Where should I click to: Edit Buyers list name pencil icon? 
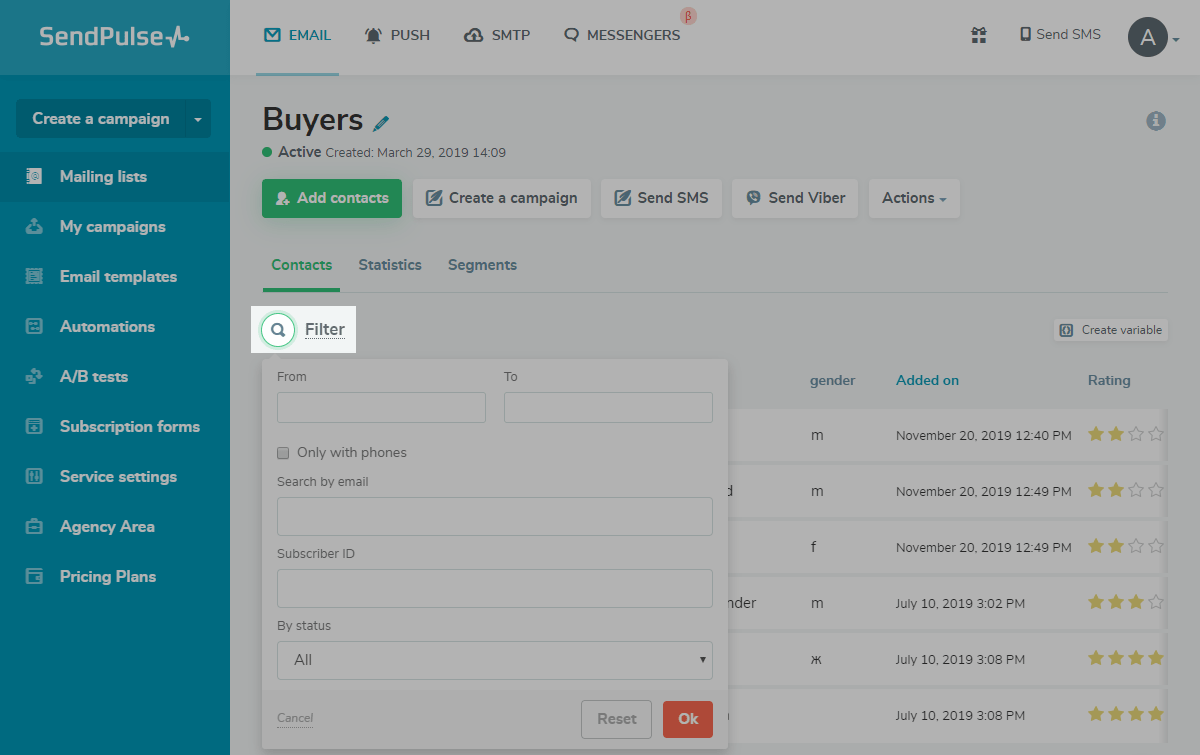[381, 123]
